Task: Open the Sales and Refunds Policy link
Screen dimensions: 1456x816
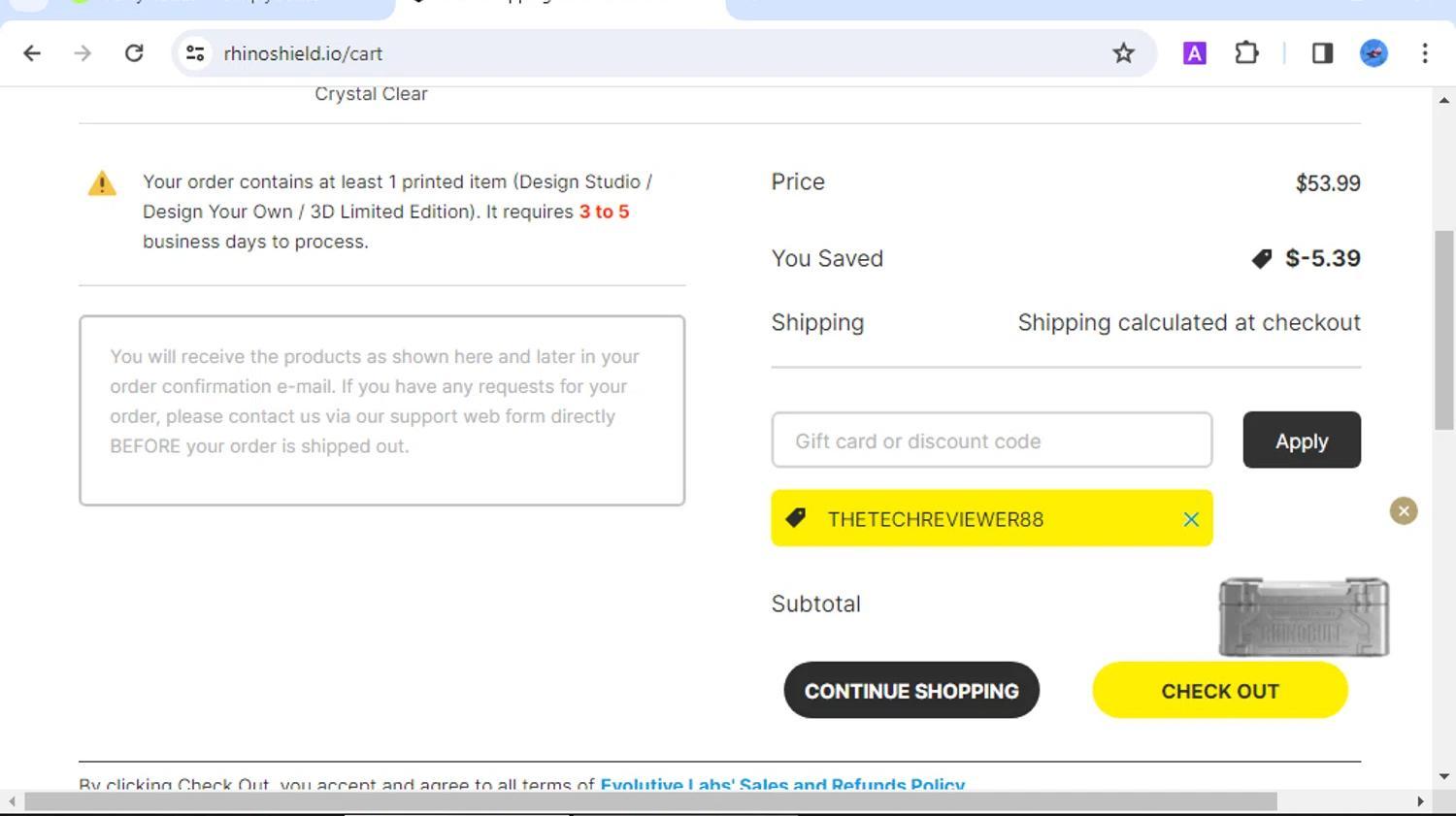Action: (x=782, y=784)
